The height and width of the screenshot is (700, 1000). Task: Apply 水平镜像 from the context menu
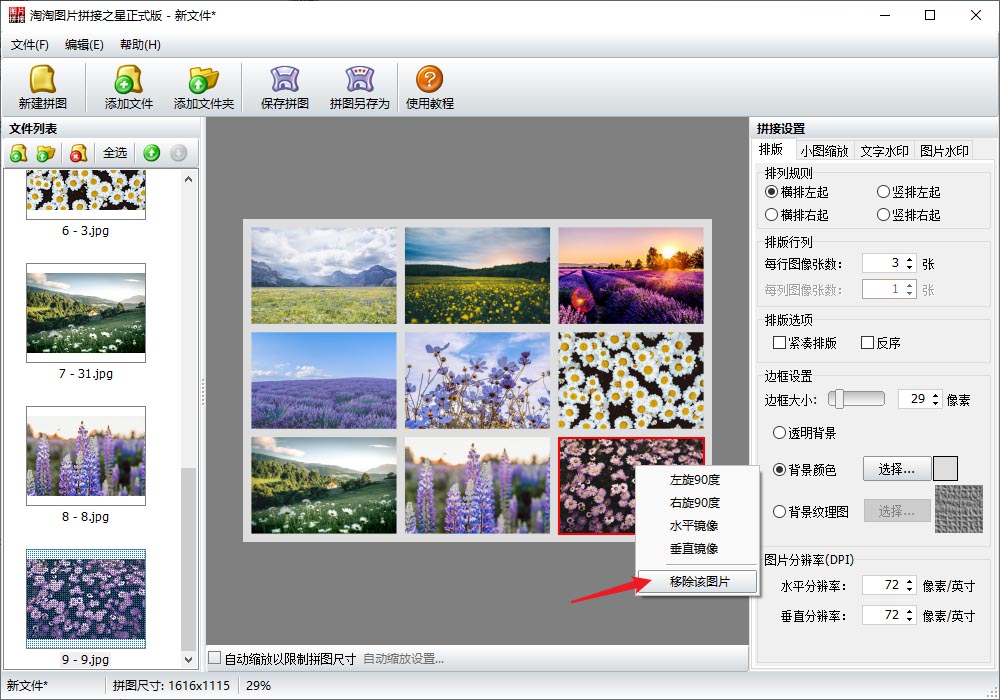pyautogui.click(x=696, y=525)
